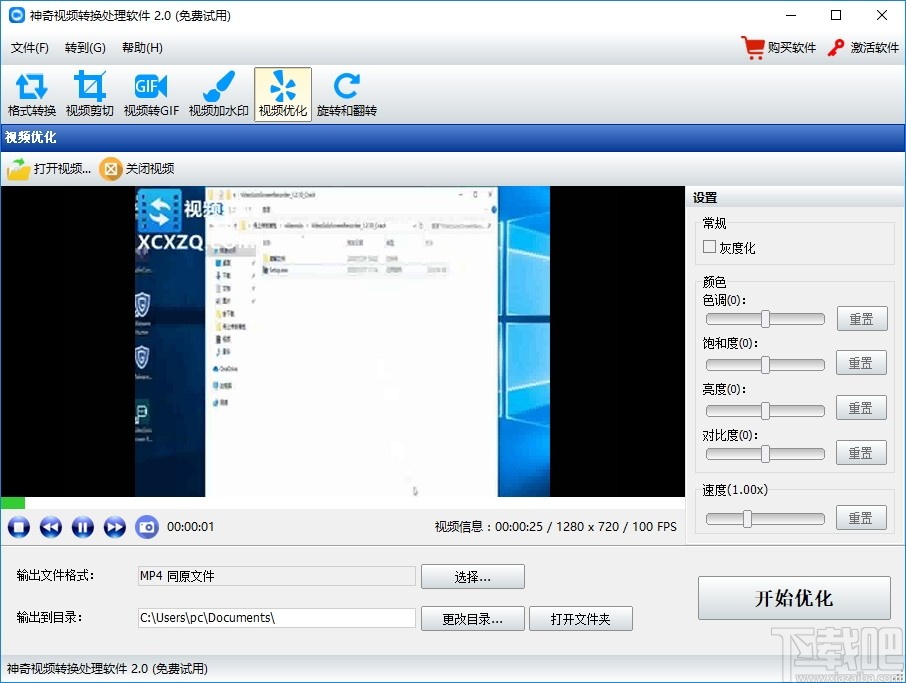Image resolution: width=906 pixels, height=683 pixels.
Task: Click the status bar software name text
Action: click(x=107, y=669)
